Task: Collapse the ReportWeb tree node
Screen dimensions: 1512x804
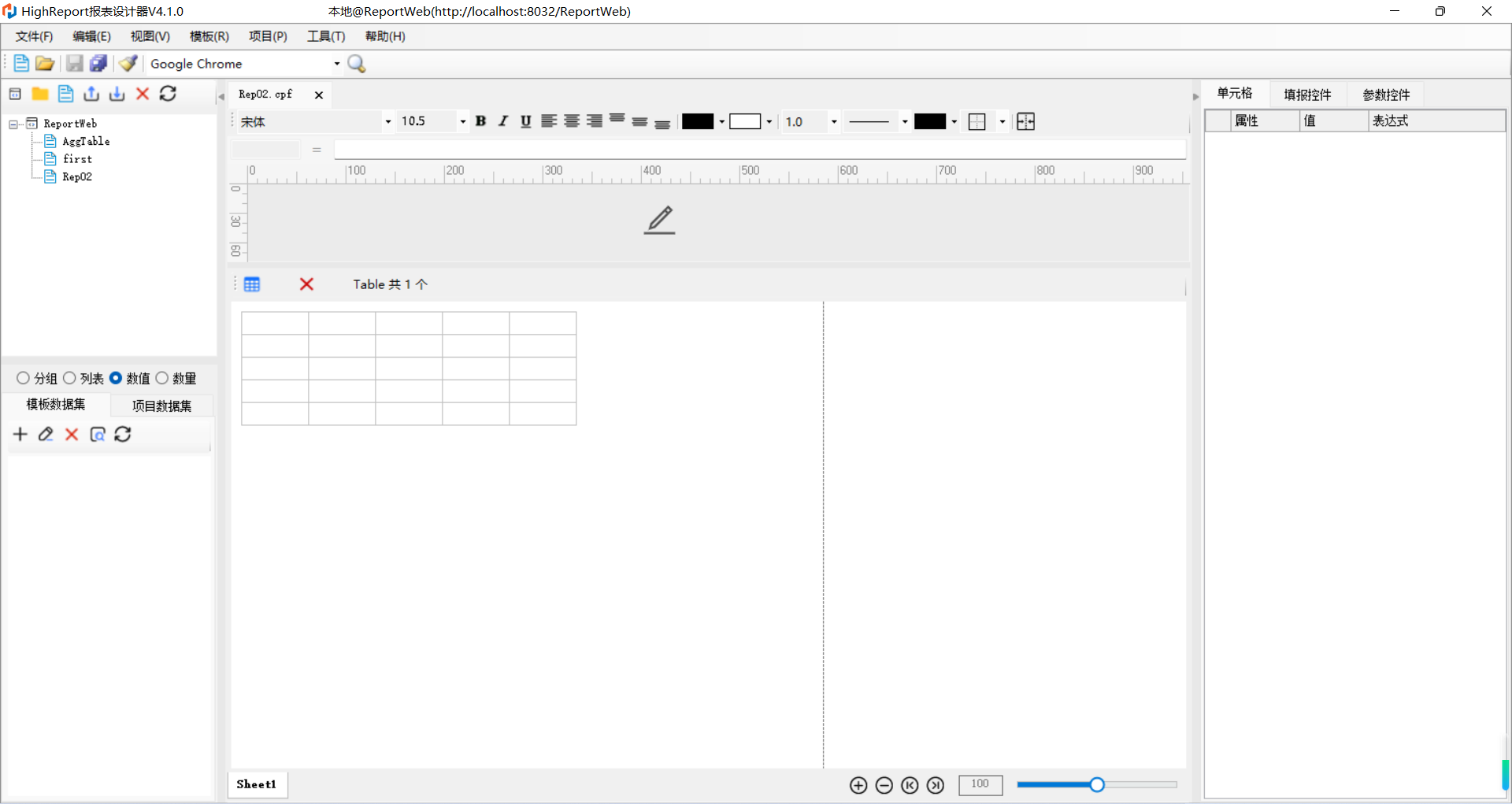Action: click(x=13, y=124)
